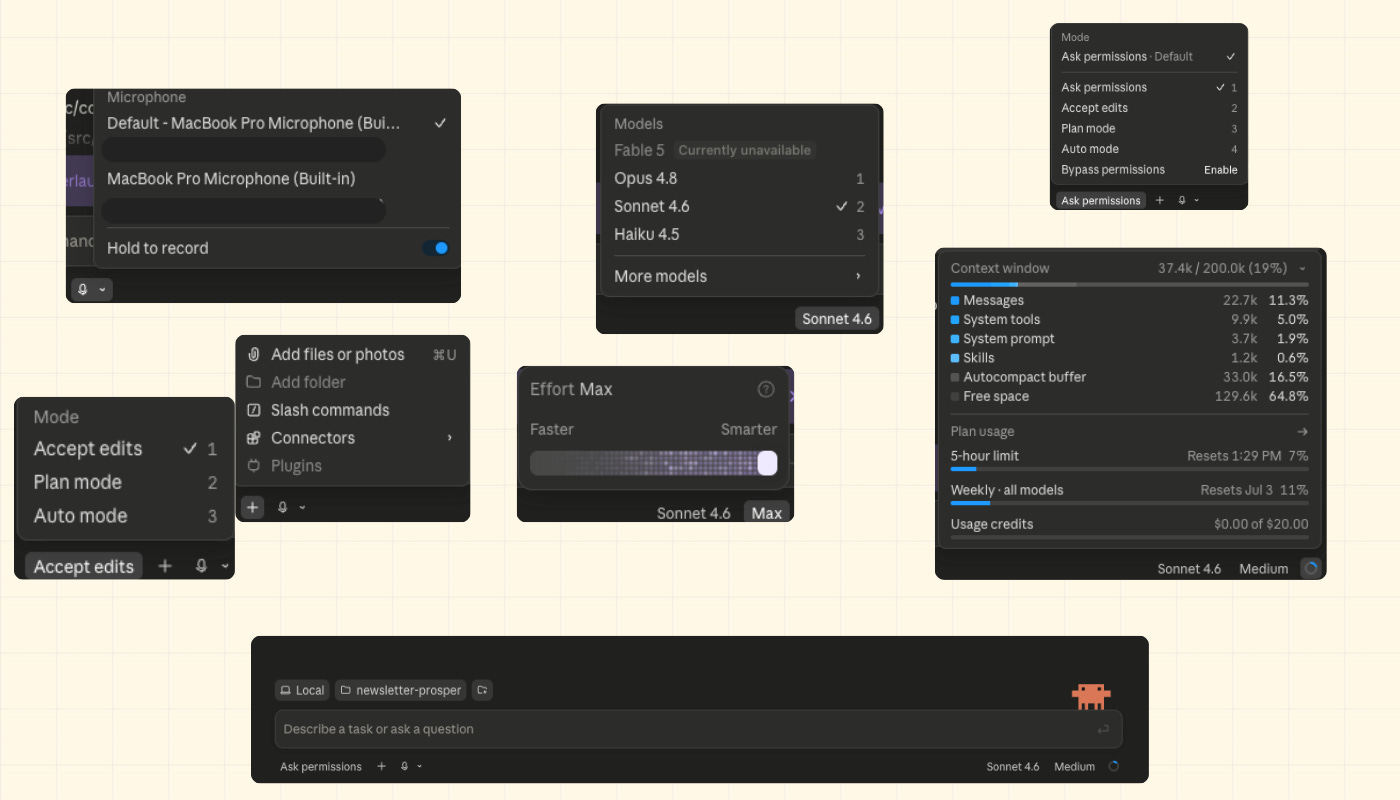The height and width of the screenshot is (800, 1400).
Task: Click the plus icon in the composer bottom bar
Action: [x=381, y=767]
